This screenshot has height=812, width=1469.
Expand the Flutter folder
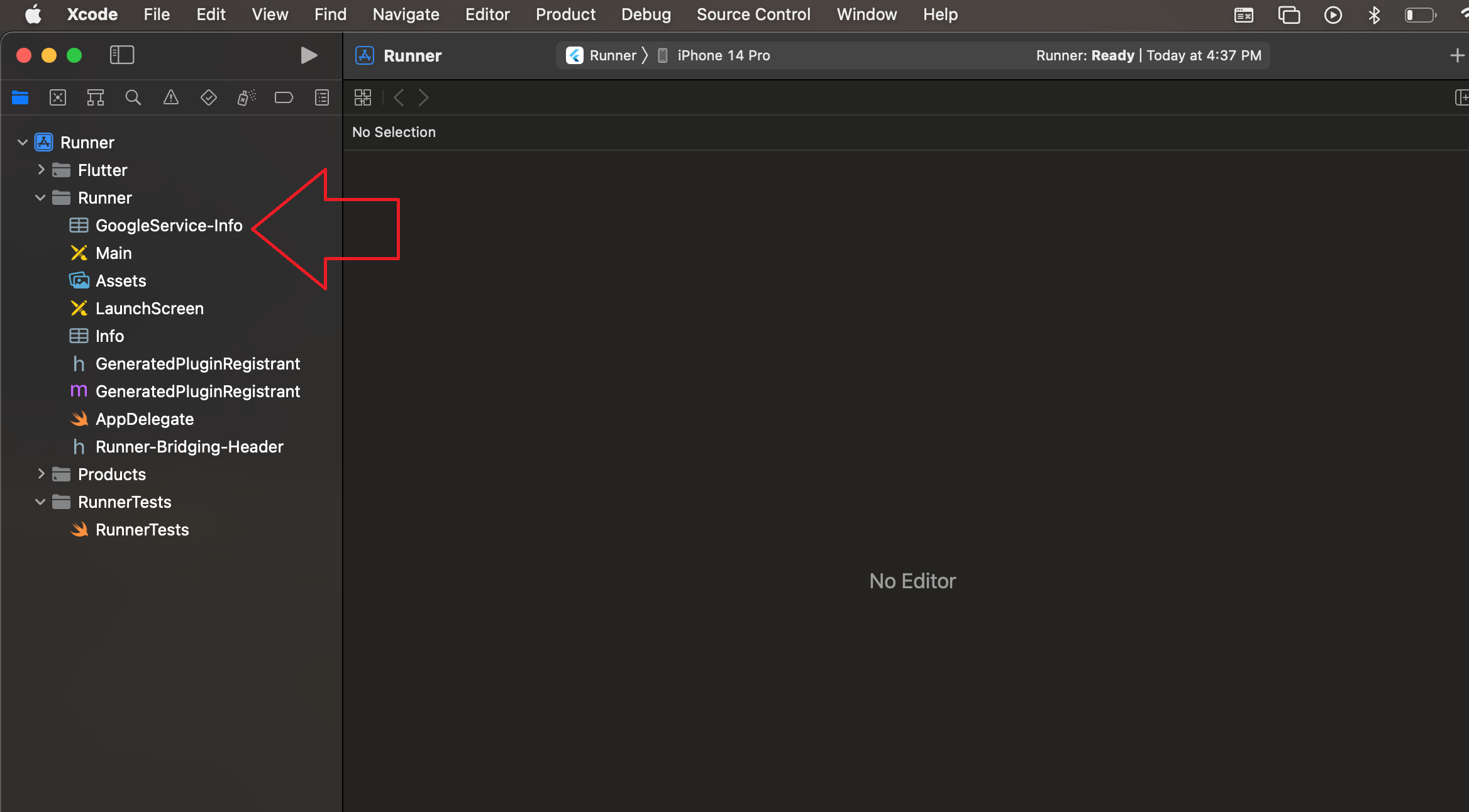coord(41,170)
